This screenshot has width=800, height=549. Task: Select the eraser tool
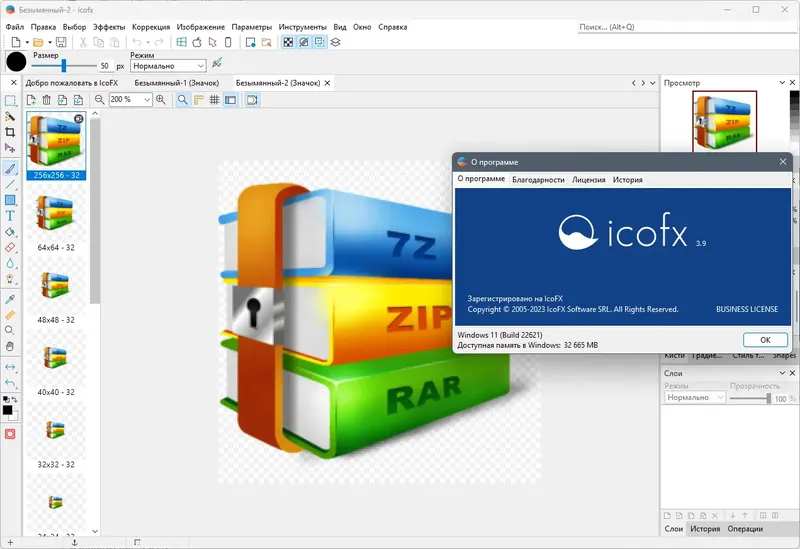tap(10, 247)
